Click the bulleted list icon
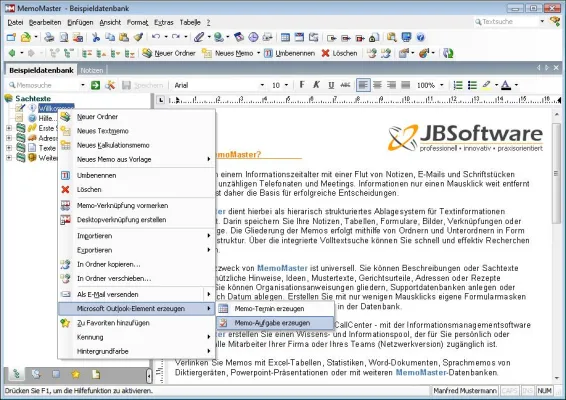Screen dimensions: 566x400 click(472, 85)
